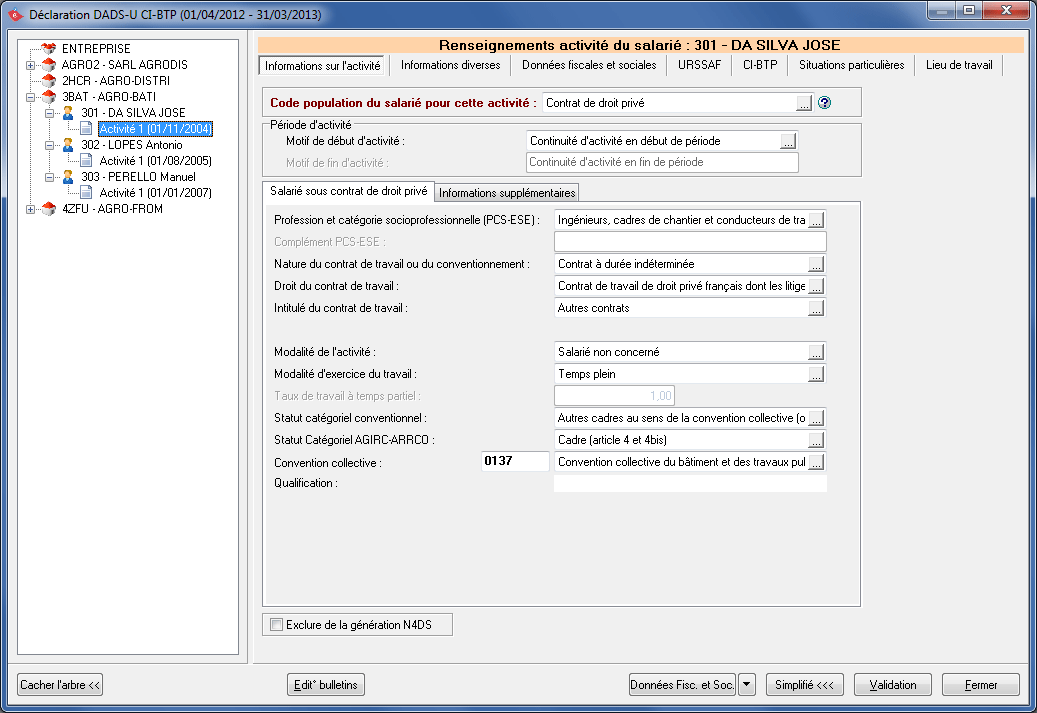1037x713 pixels.
Task: Expand the 4ZFU - AGRO-FROM tree node
Action: click(x=31, y=209)
